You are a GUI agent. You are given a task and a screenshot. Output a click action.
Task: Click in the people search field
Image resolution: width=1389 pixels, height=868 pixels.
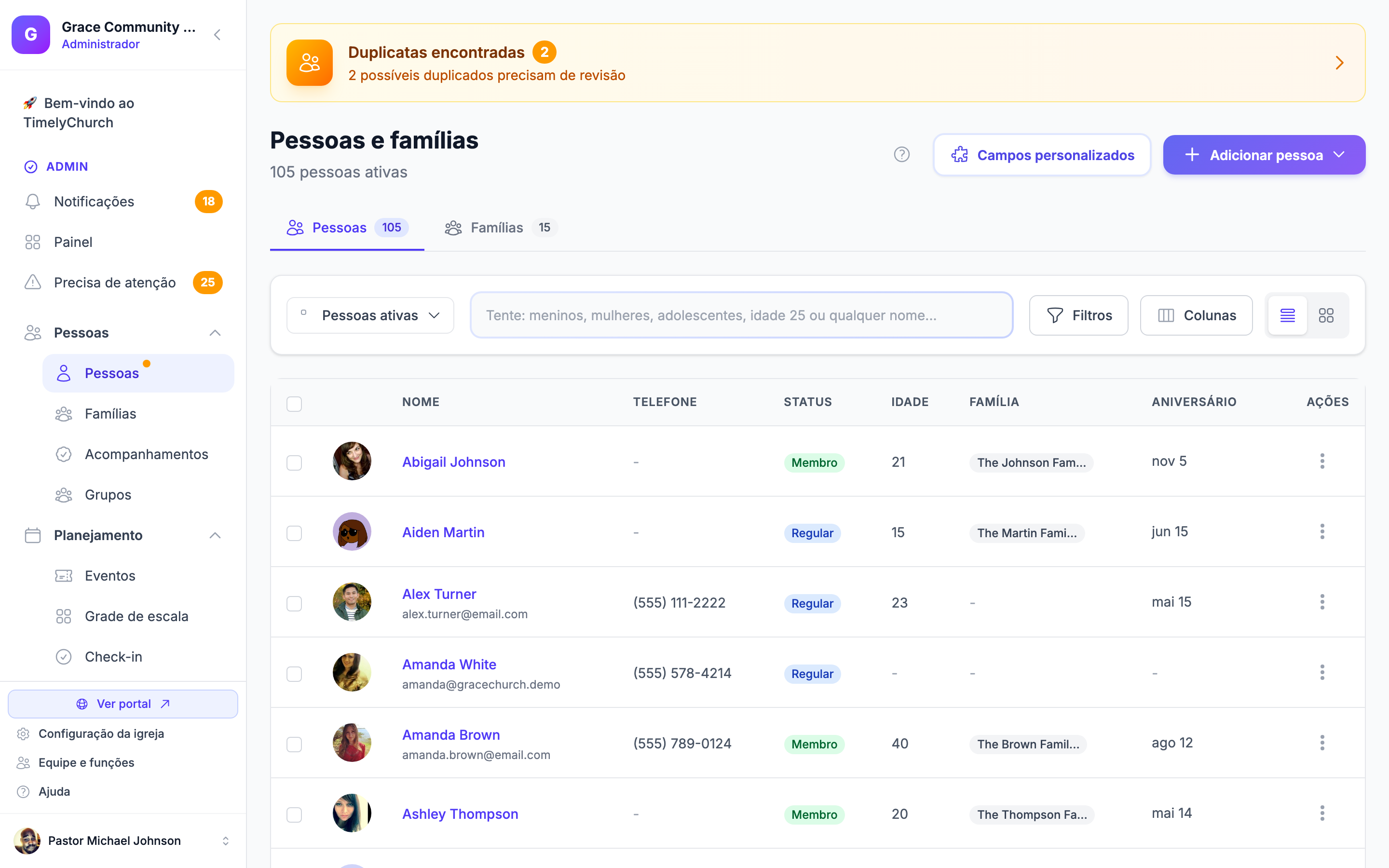[x=741, y=315]
